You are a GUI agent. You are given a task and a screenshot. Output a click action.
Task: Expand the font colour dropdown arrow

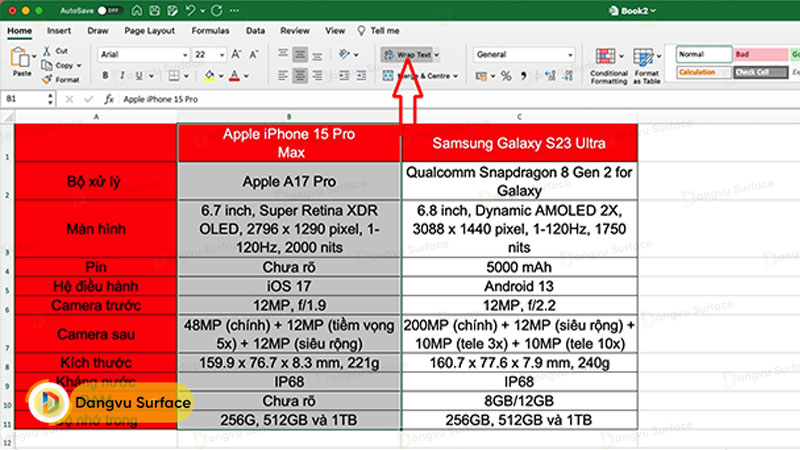coord(246,76)
